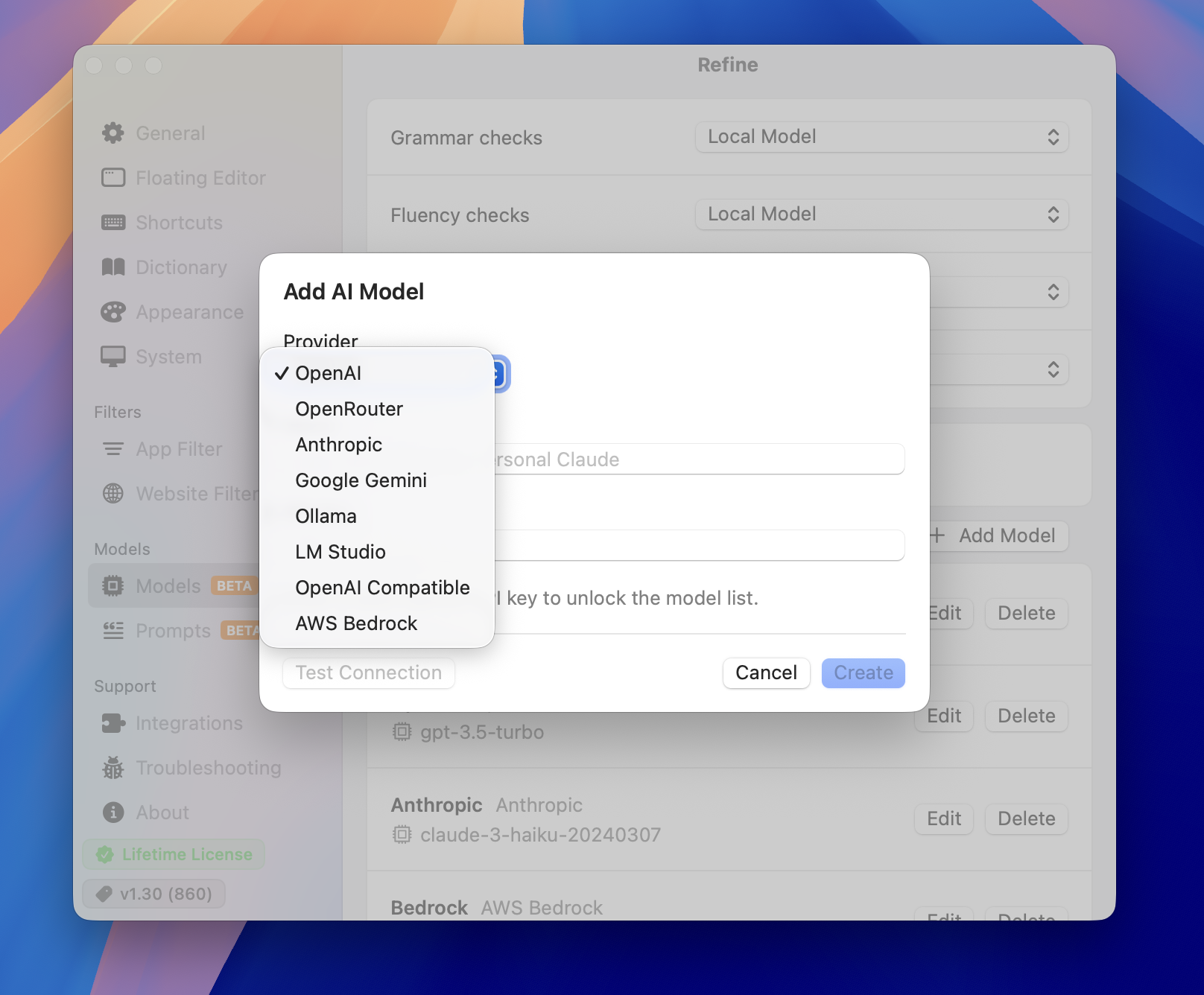Click the Bedrock AWS Bedrock row title
The height and width of the screenshot is (995, 1204).
(496, 908)
